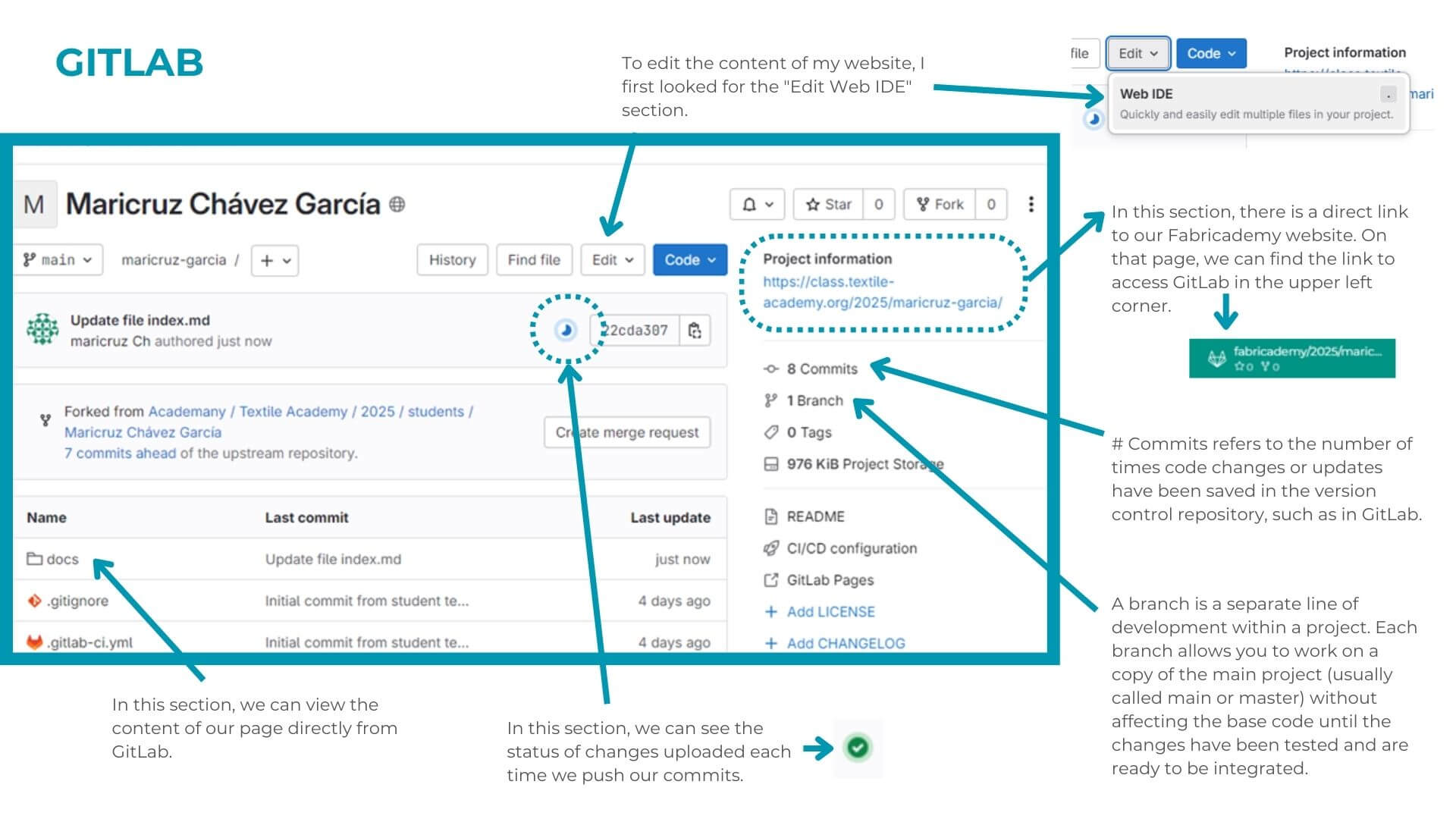Click the storage icon next to '976 KiB'

tap(775, 462)
